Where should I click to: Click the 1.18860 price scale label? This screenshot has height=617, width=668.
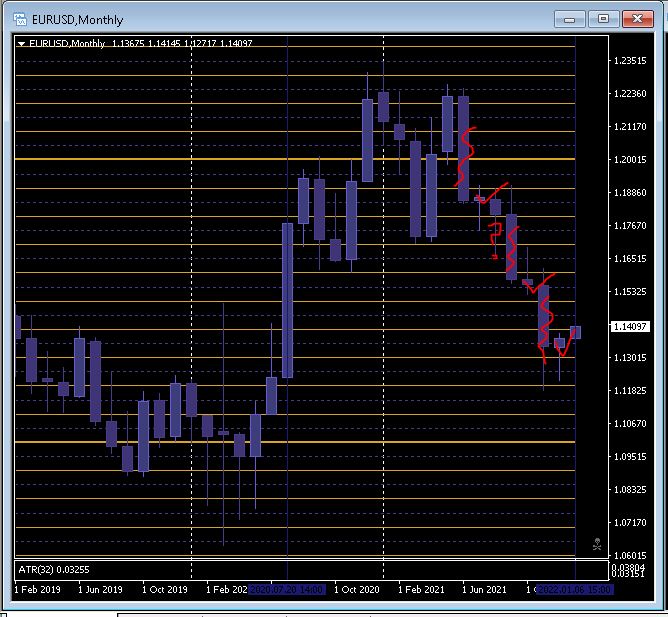coord(630,193)
